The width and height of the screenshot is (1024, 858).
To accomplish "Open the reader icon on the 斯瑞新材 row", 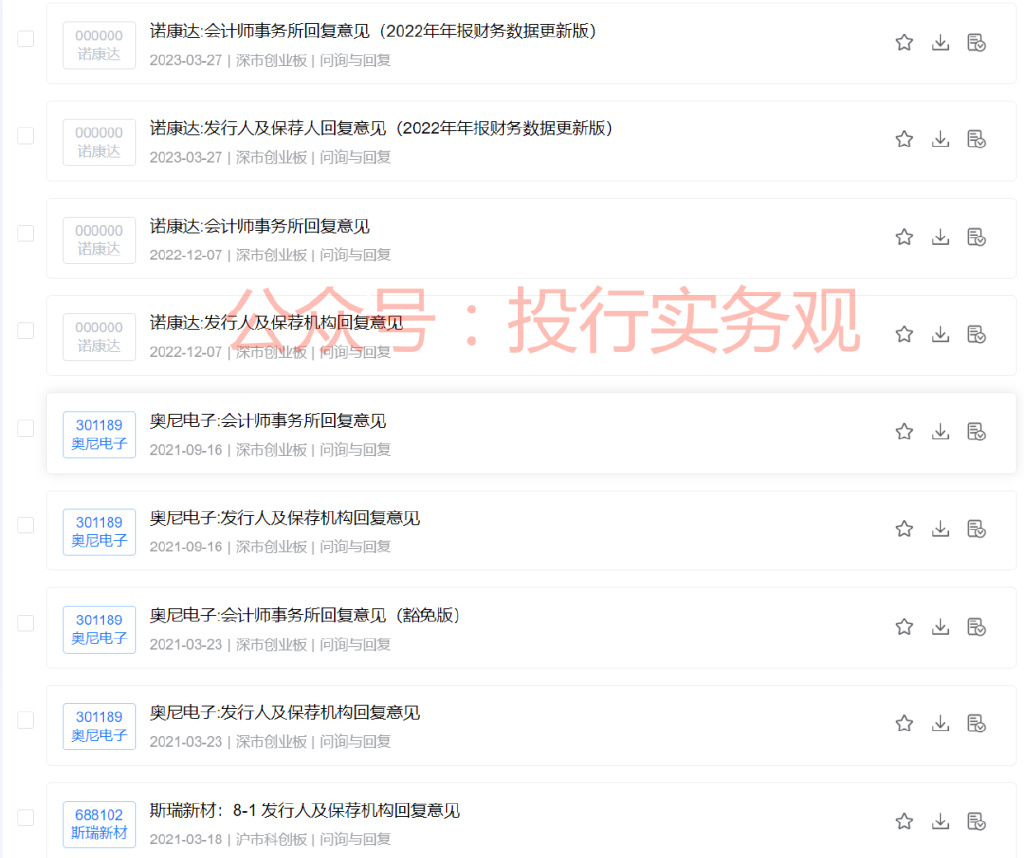I will tap(976, 820).
